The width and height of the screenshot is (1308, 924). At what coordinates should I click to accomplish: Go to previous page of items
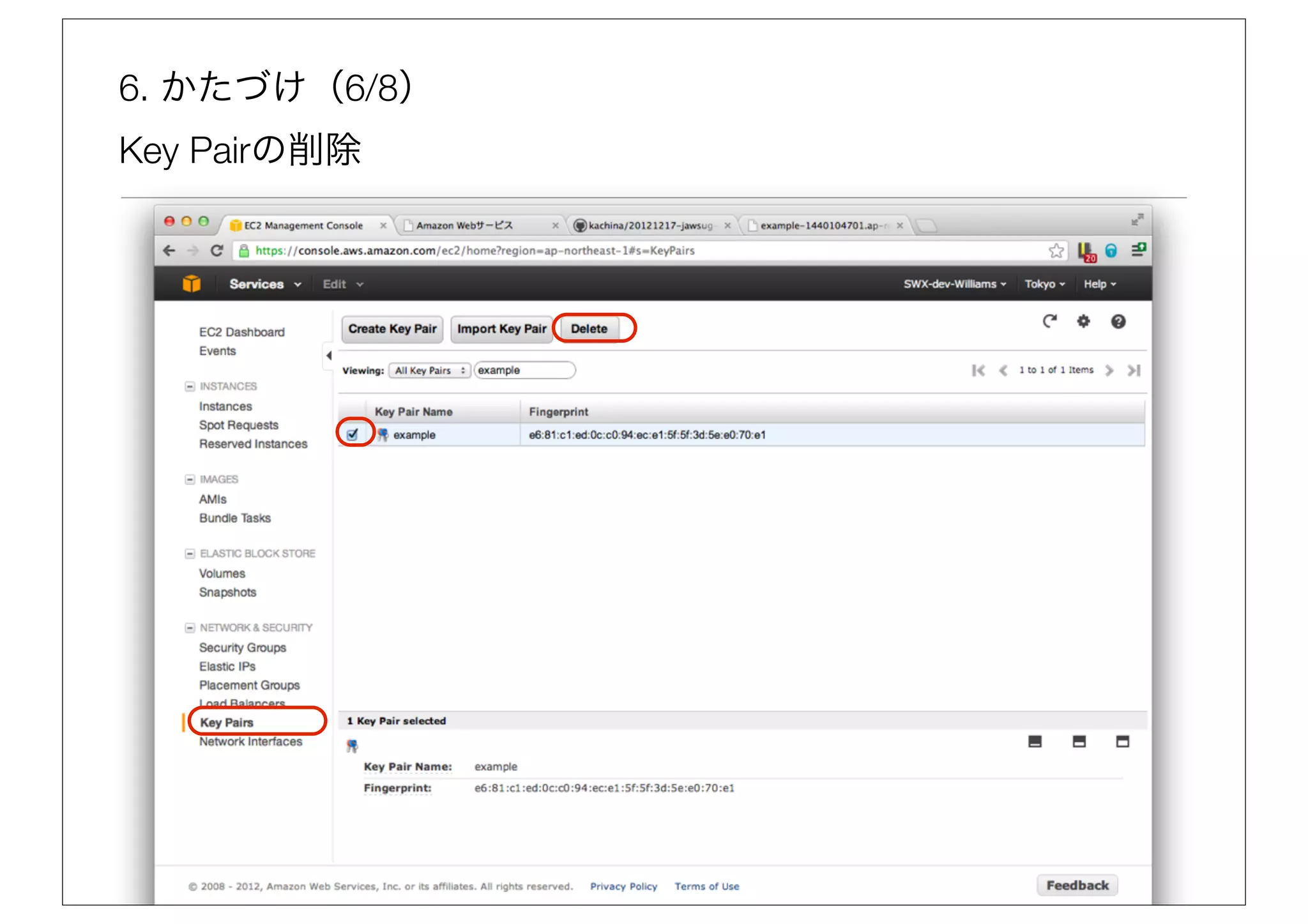tap(1003, 370)
